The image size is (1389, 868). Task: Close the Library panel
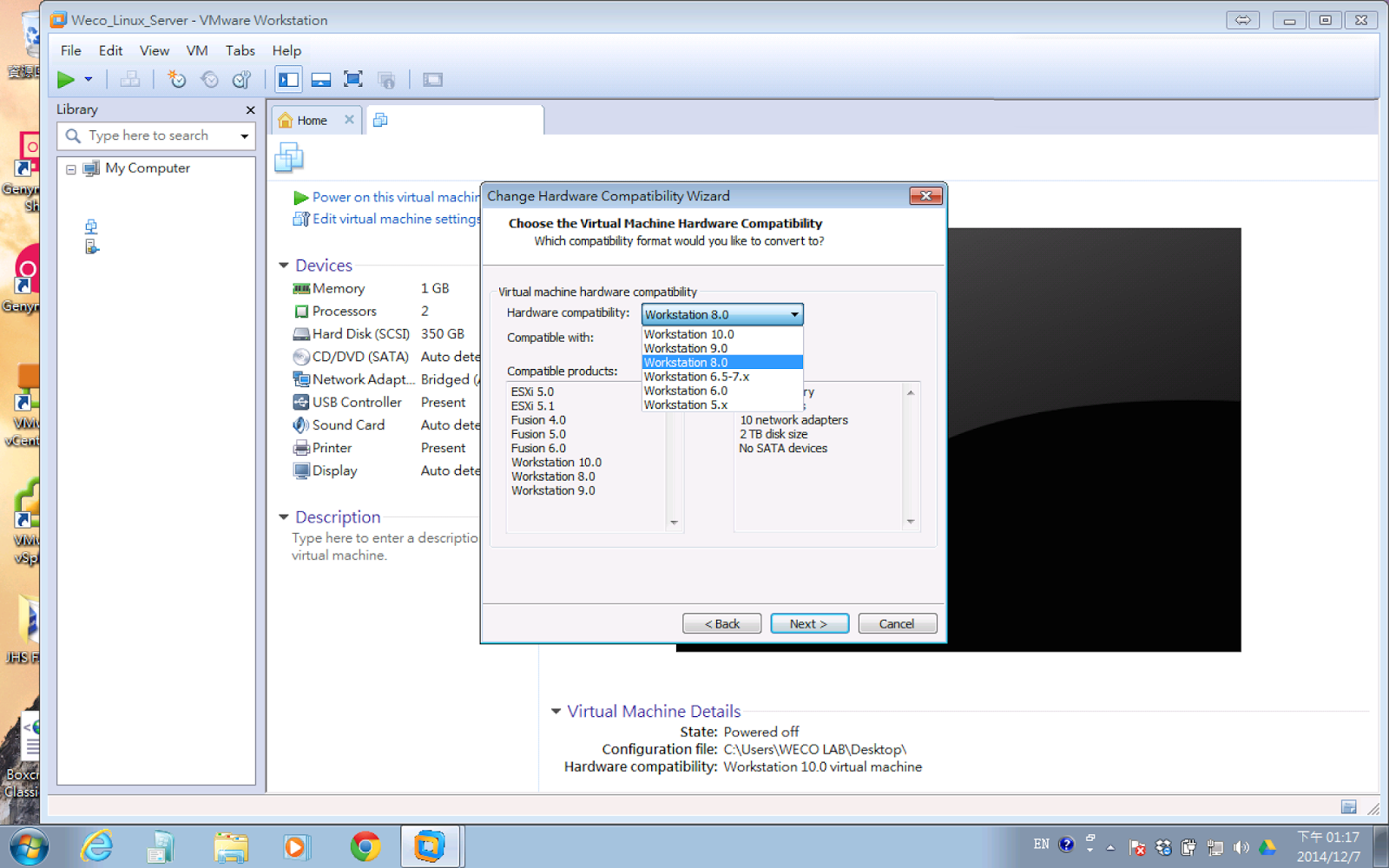coord(250,110)
